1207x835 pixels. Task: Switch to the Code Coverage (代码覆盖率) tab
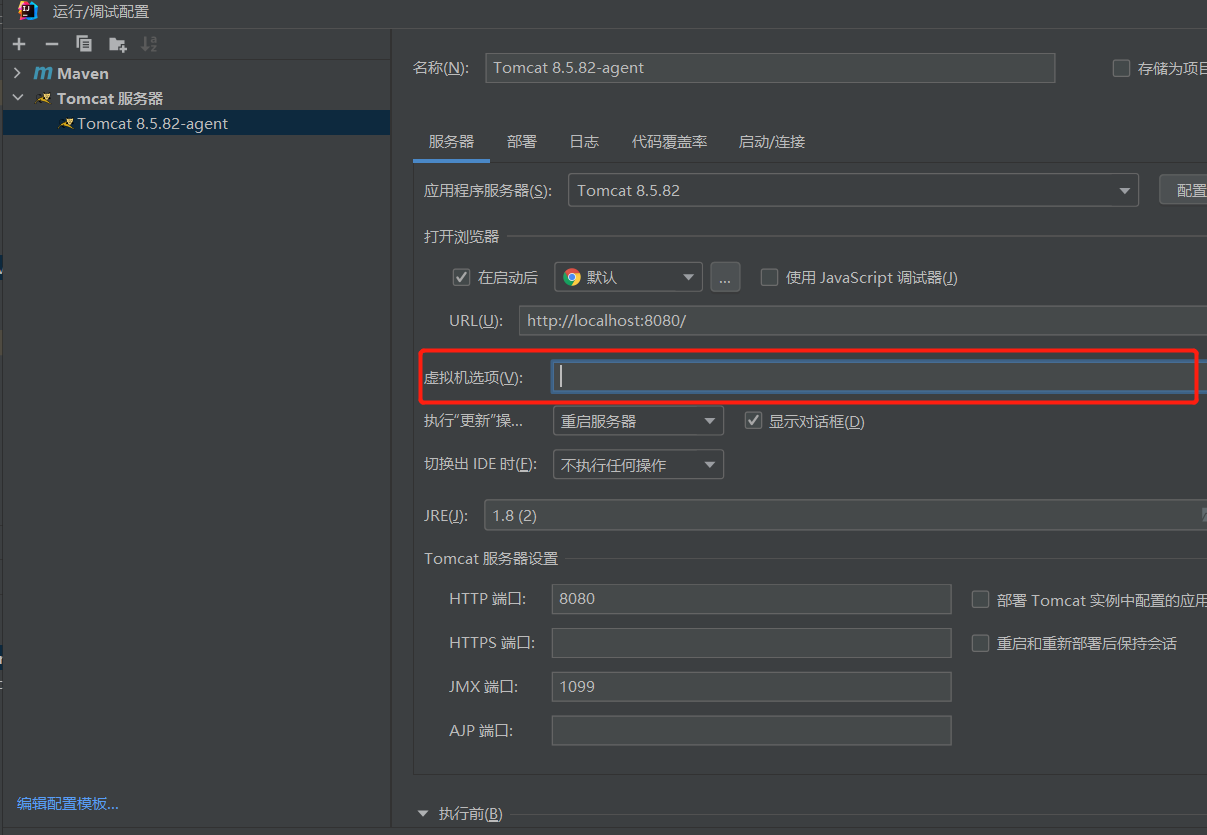pos(670,142)
